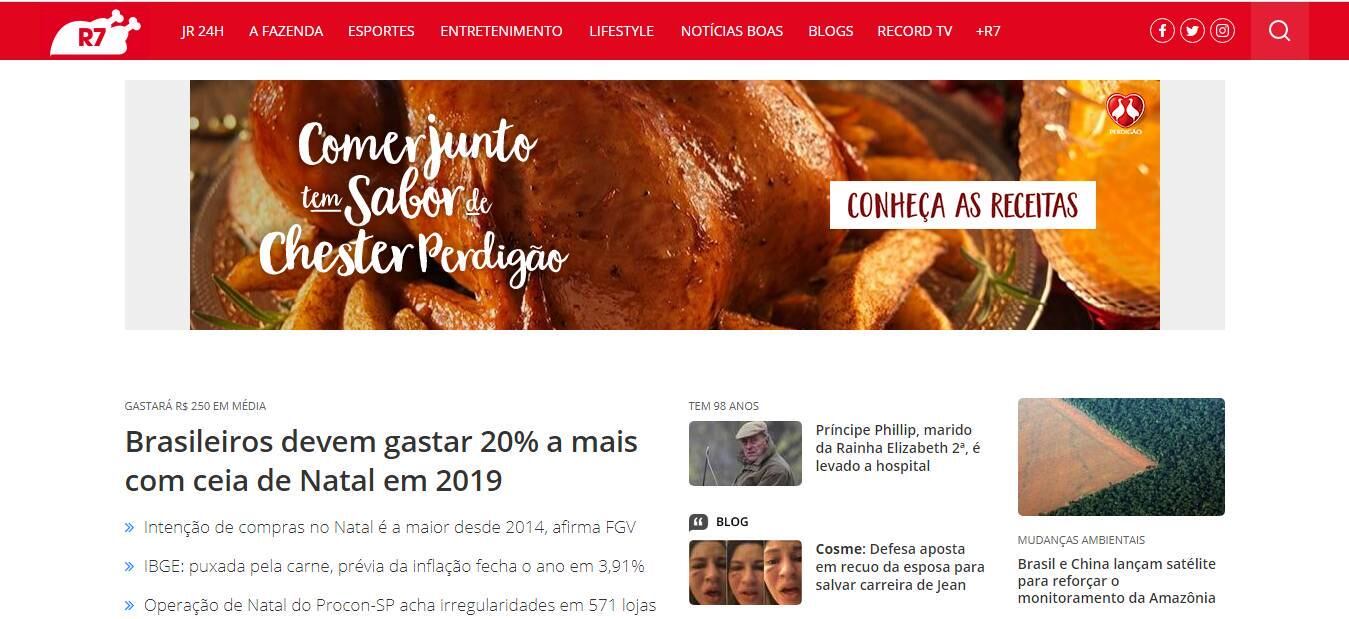Image resolution: width=1349 pixels, height=619 pixels.
Task: Open the Amazônia deforestation aerial thumbnail
Action: point(1121,457)
